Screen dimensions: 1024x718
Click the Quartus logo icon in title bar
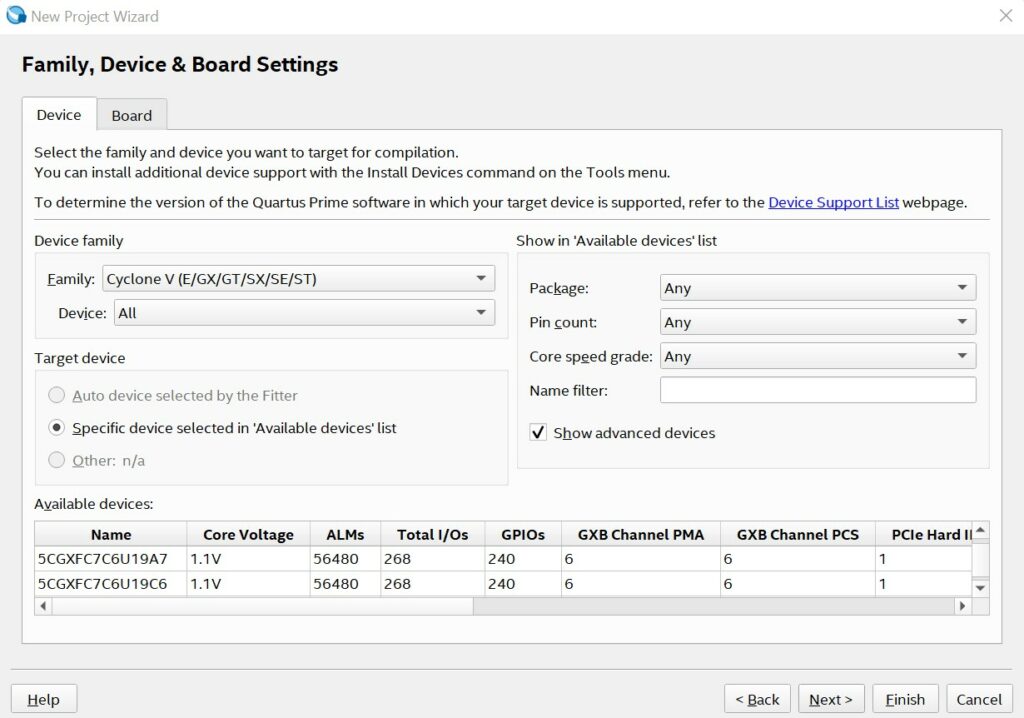pyautogui.click(x=16, y=16)
